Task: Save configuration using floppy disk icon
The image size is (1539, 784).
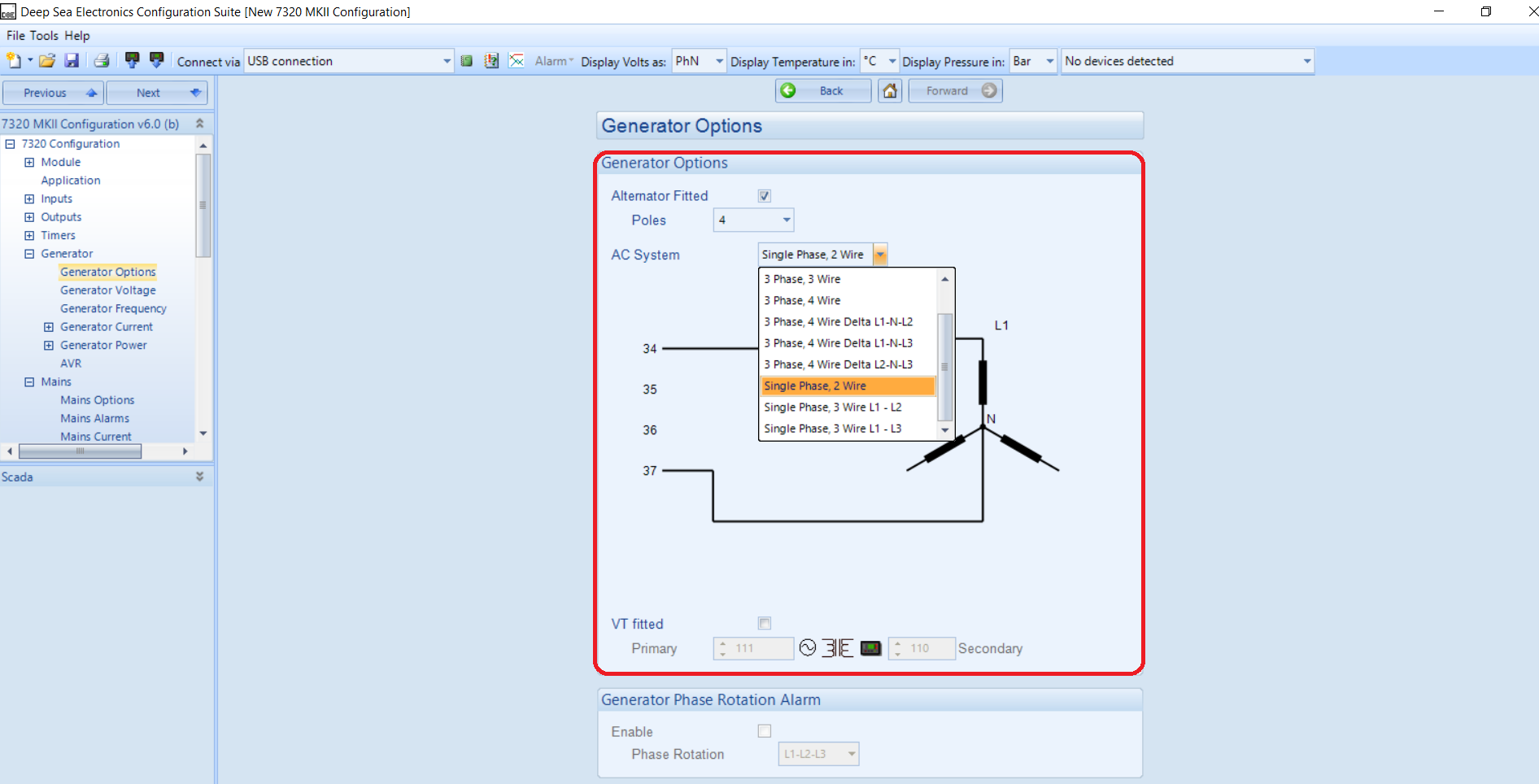Action: 72,61
